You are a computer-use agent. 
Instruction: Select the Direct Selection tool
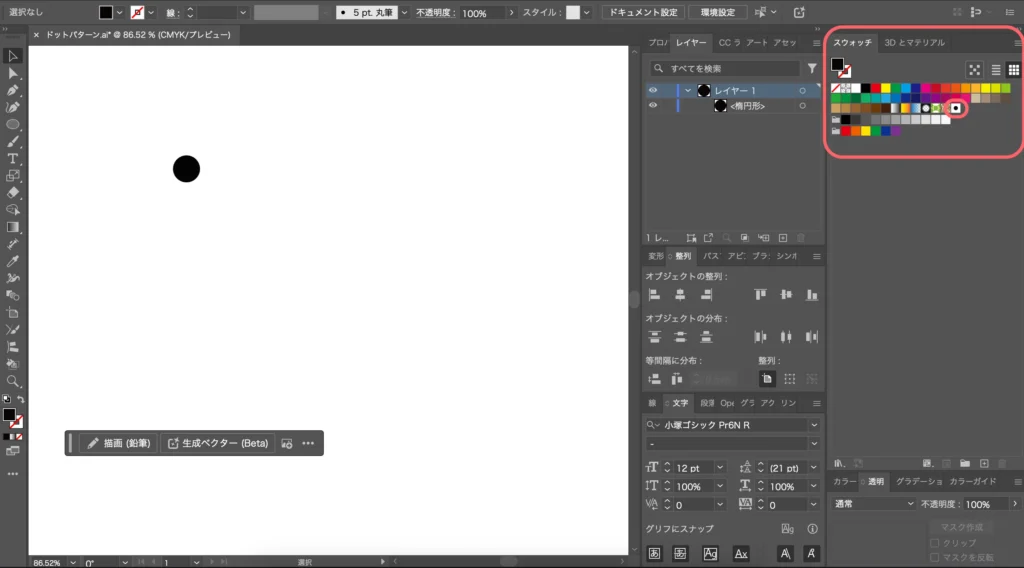(13, 73)
